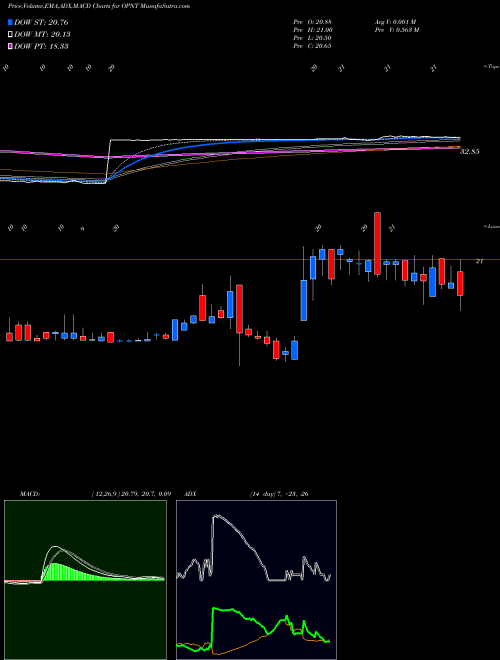Click the 21 price level label

pyautogui.click(x=479, y=261)
